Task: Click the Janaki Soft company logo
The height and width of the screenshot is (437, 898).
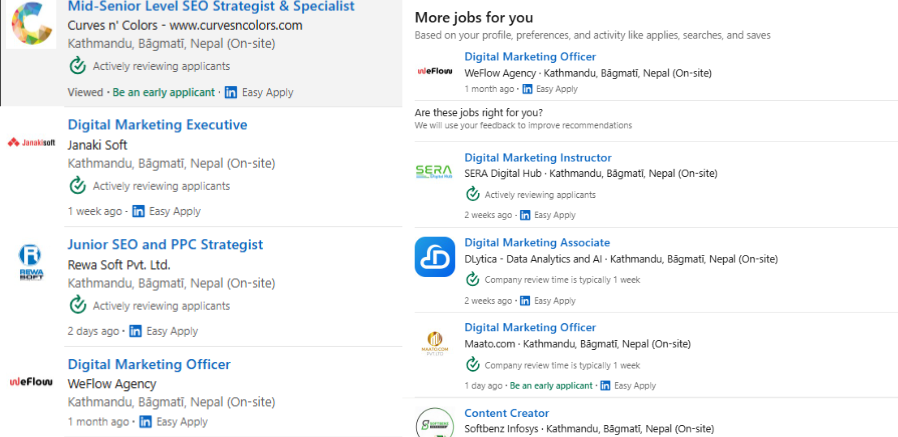Action: [x=31, y=142]
